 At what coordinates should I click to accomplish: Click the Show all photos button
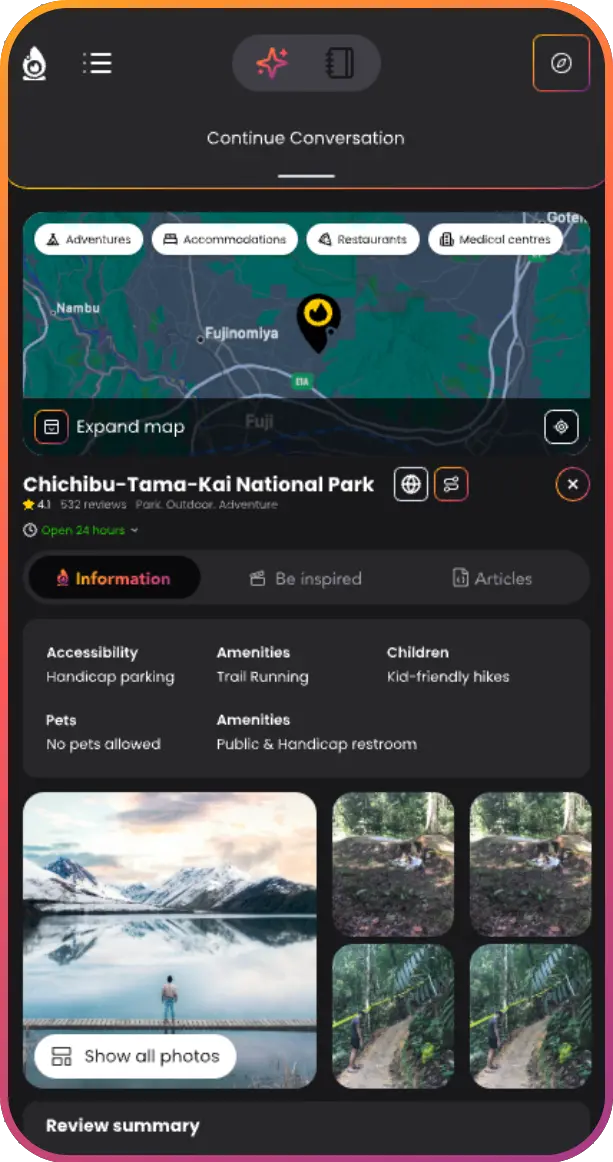[x=135, y=1056]
